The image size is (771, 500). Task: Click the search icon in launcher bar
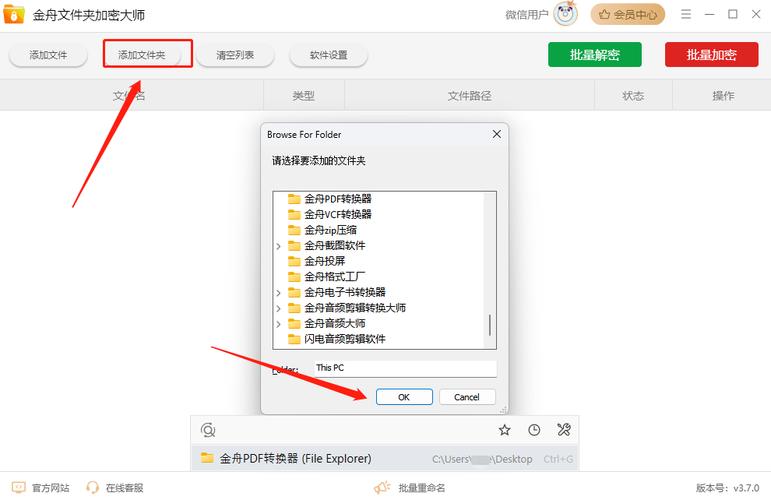coord(208,430)
